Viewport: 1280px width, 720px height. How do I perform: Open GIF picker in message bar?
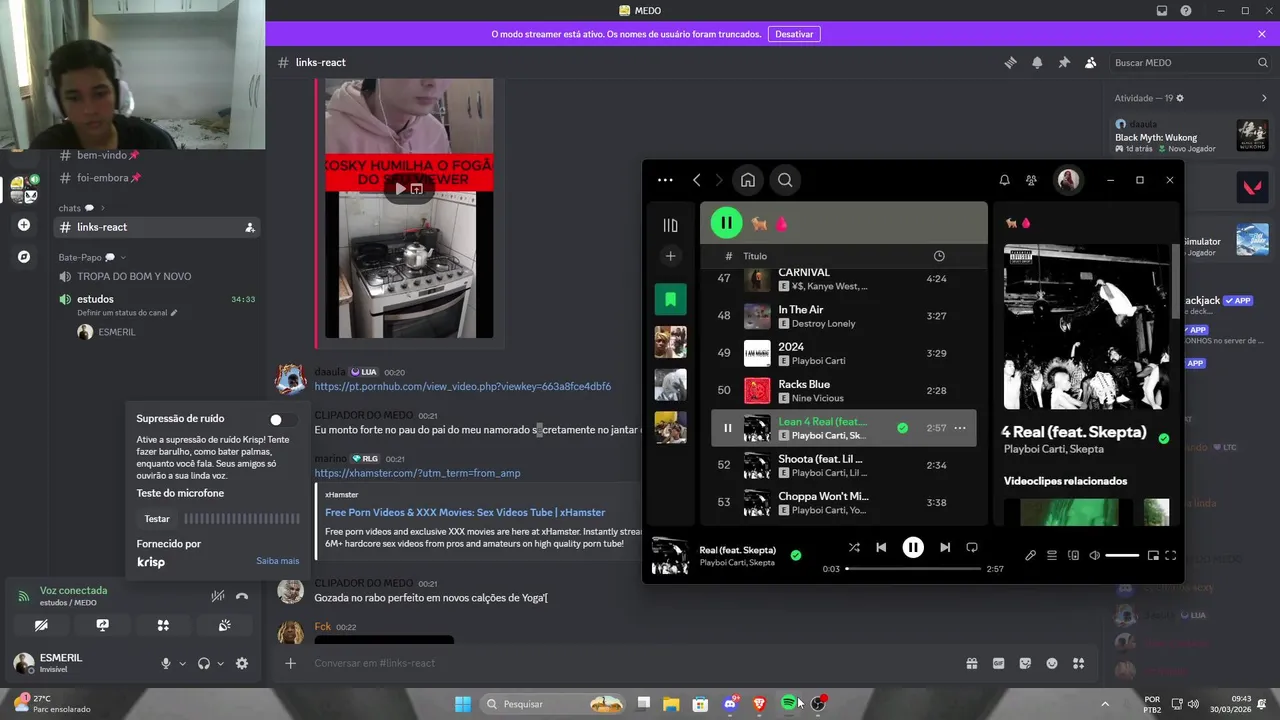pyautogui.click(x=998, y=663)
